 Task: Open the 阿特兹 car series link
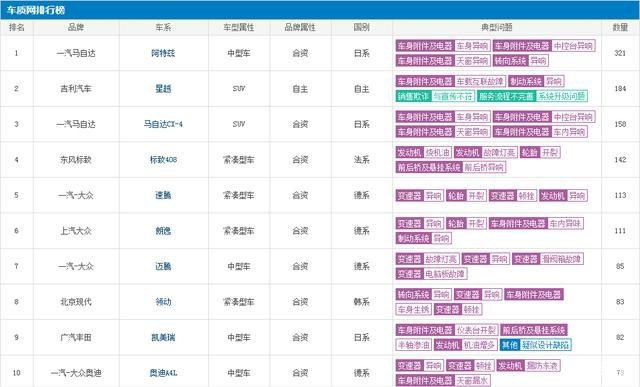coord(163,53)
